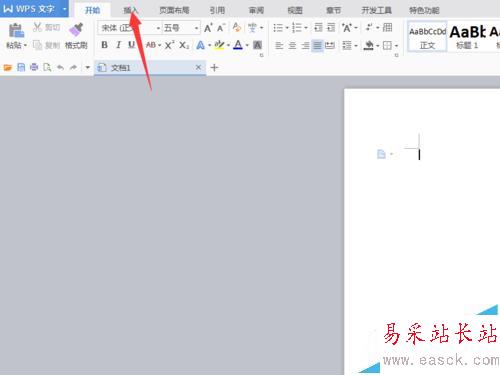Click the center alignment icon
This screenshot has height=375, width=500.
(292, 45)
